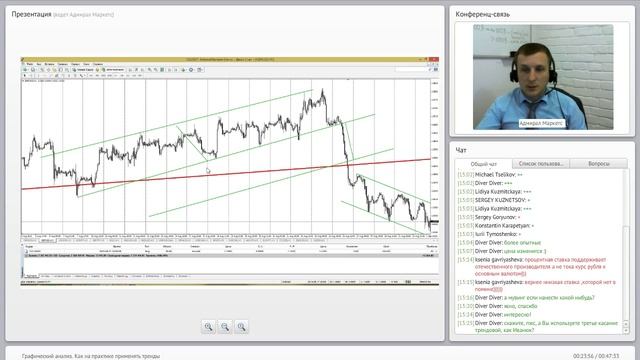Viewport: 640px width, 360px height.
Task: Click the Презентация panel heading
Action: [x=31, y=14]
